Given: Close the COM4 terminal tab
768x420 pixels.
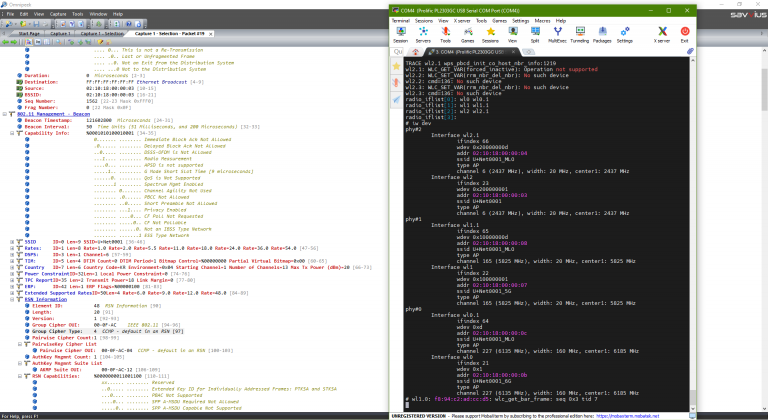Looking at the screenshot, I should [x=513, y=51].
